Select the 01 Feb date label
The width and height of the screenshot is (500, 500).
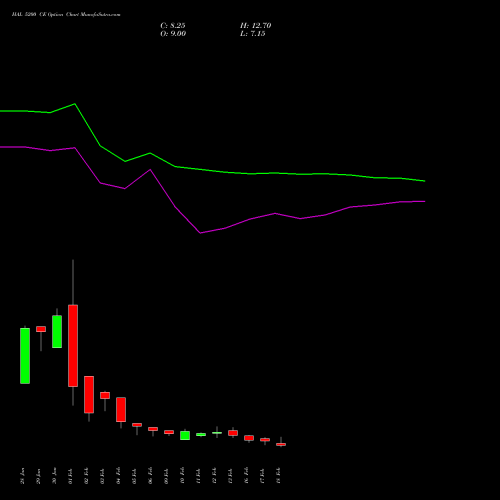click(70, 476)
